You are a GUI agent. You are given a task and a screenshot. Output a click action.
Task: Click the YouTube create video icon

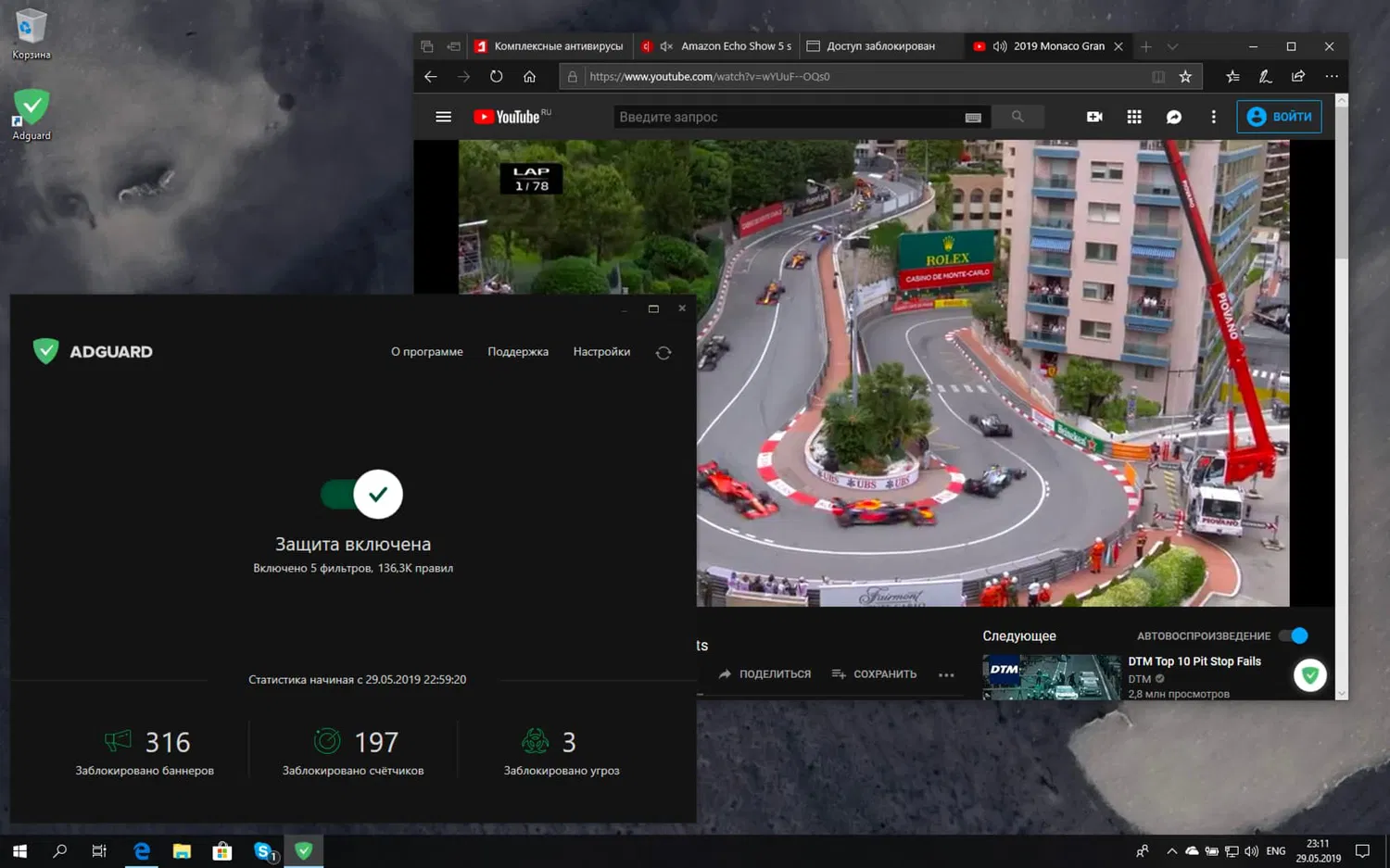coord(1094,117)
